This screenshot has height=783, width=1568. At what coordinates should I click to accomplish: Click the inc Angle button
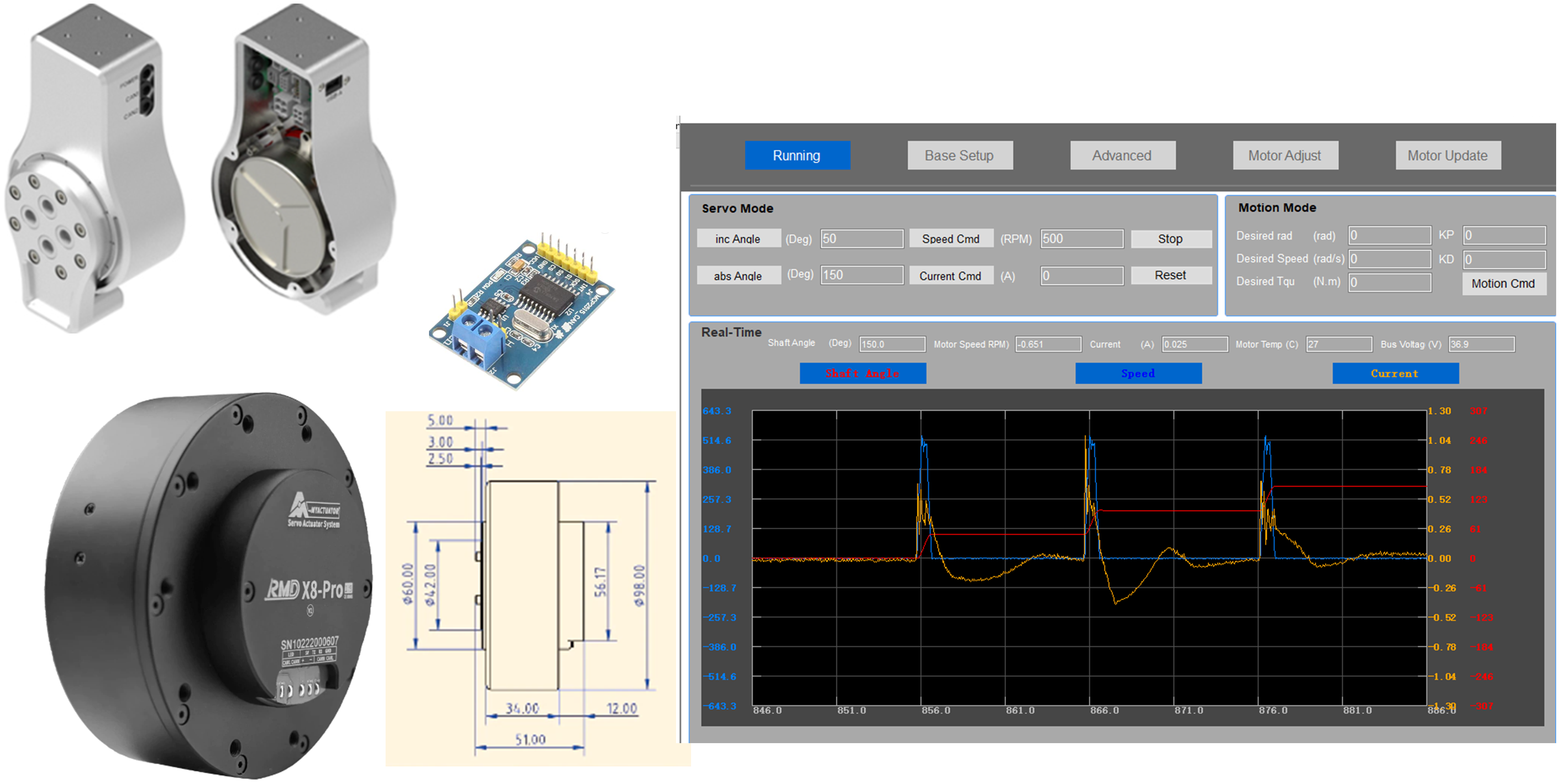[738, 239]
